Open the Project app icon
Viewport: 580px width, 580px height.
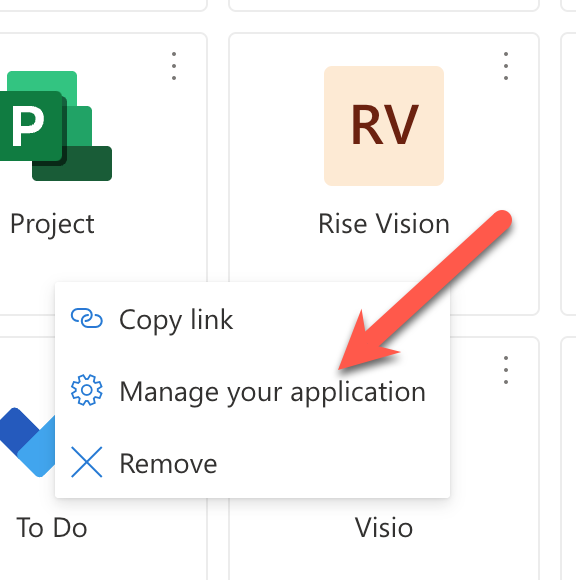56,126
